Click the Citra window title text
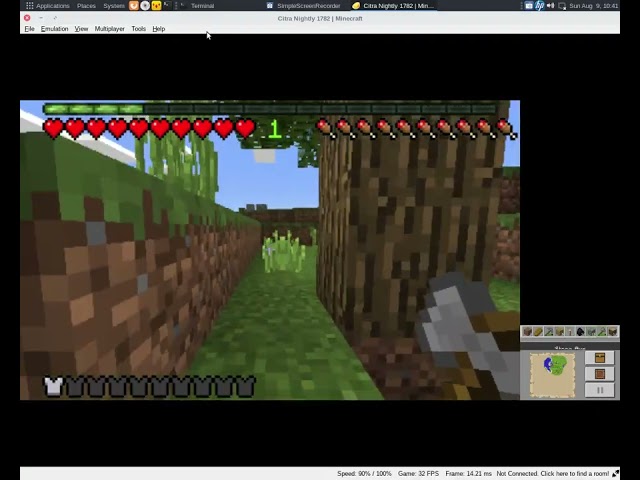This screenshot has height=480, width=640. point(320,18)
